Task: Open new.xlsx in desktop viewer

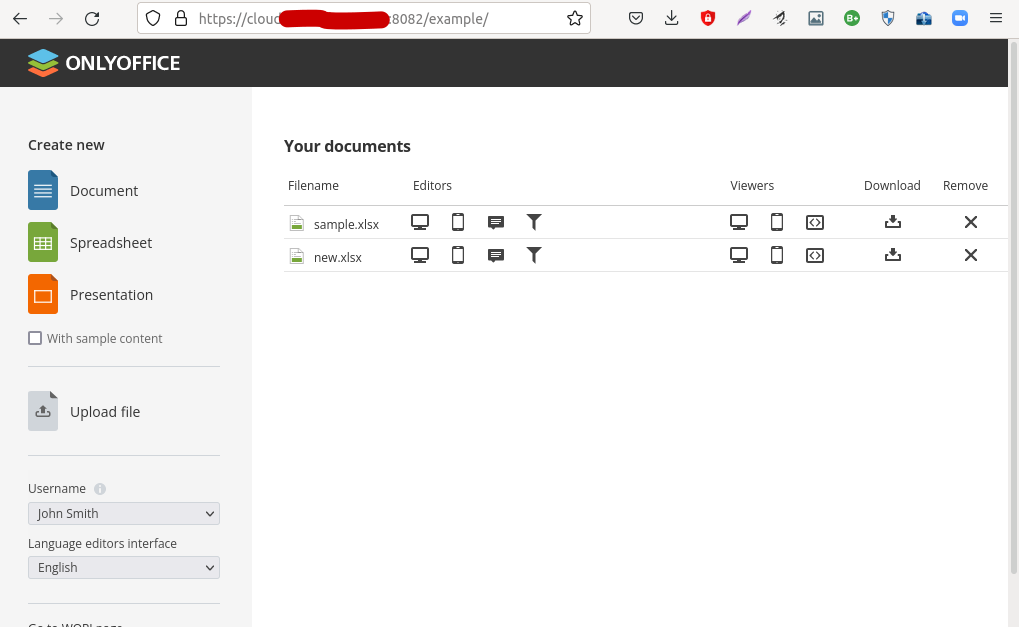Action: tap(739, 255)
